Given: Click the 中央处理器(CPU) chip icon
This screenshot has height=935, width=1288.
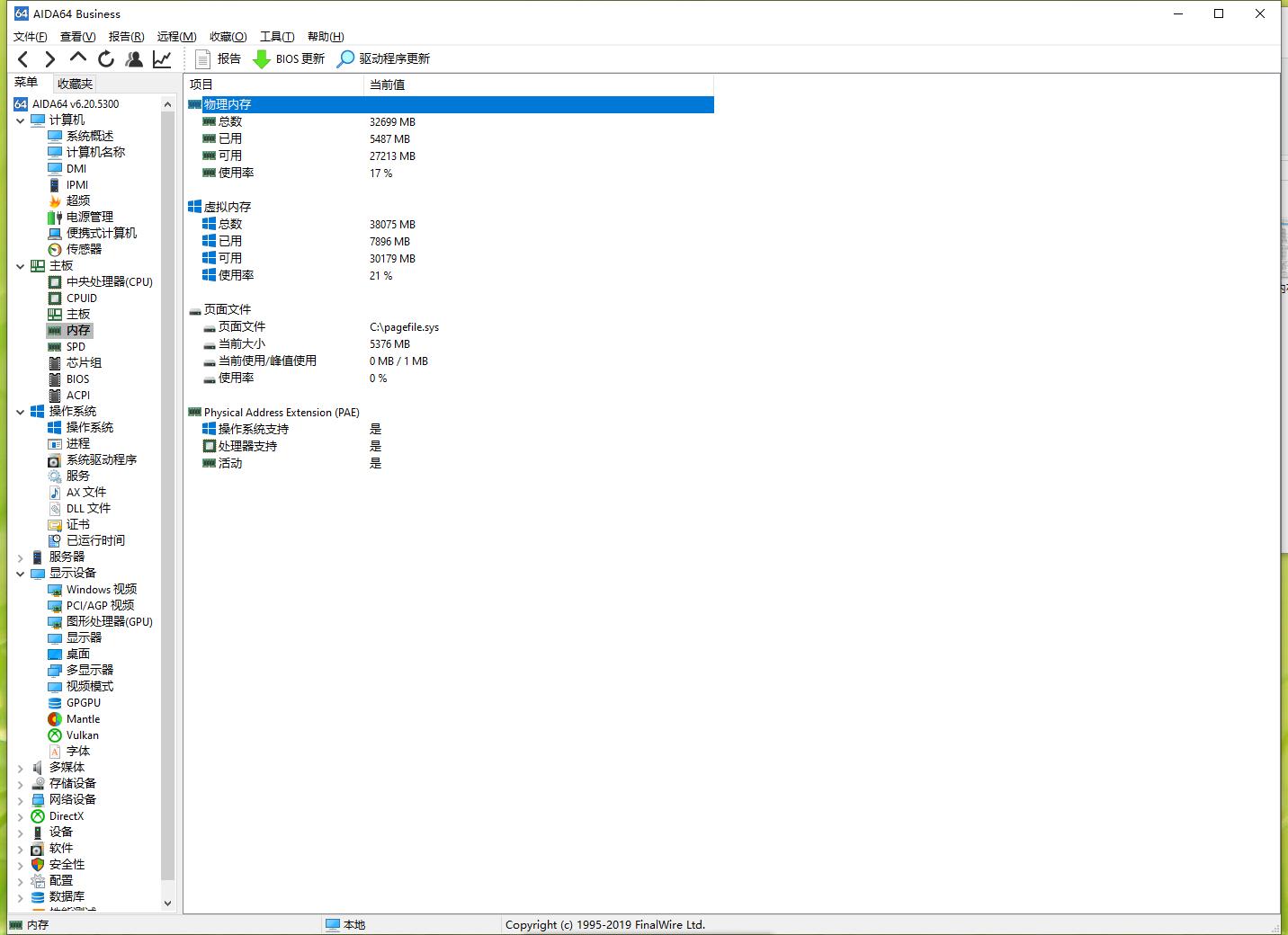Looking at the screenshot, I should coord(55,281).
